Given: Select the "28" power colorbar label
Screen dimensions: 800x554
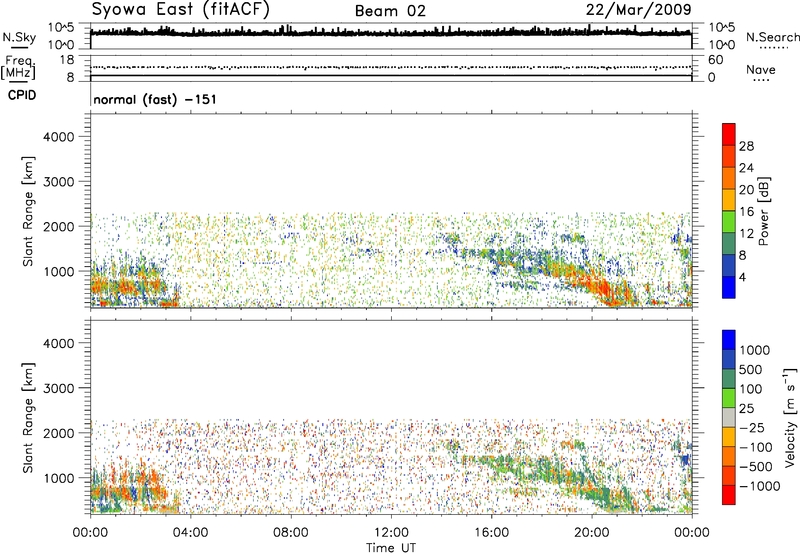Looking at the screenshot, I should pos(746,146).
